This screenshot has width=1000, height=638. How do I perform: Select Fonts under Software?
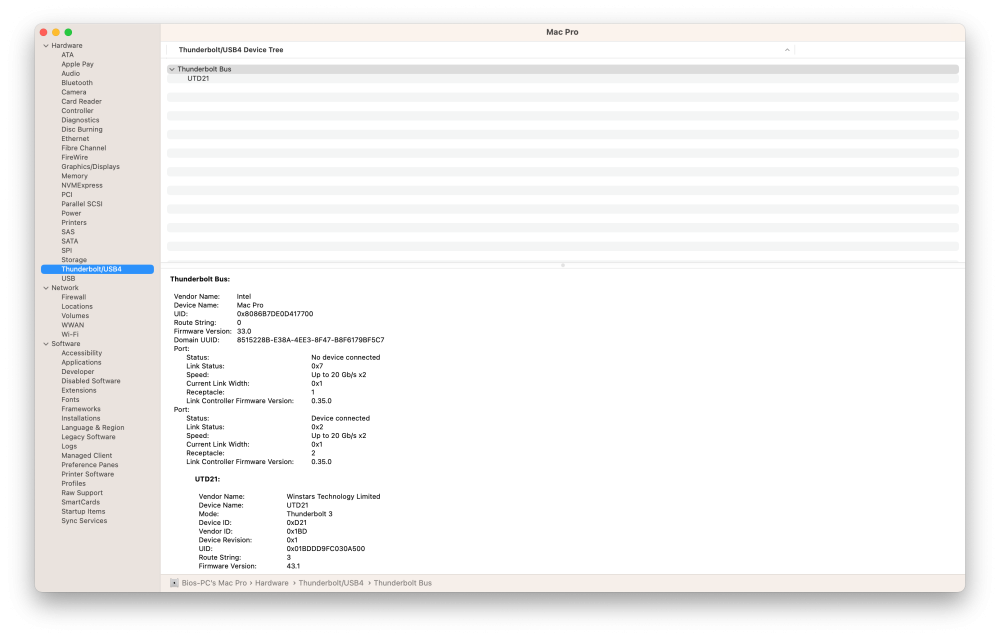tap(70, 400)
